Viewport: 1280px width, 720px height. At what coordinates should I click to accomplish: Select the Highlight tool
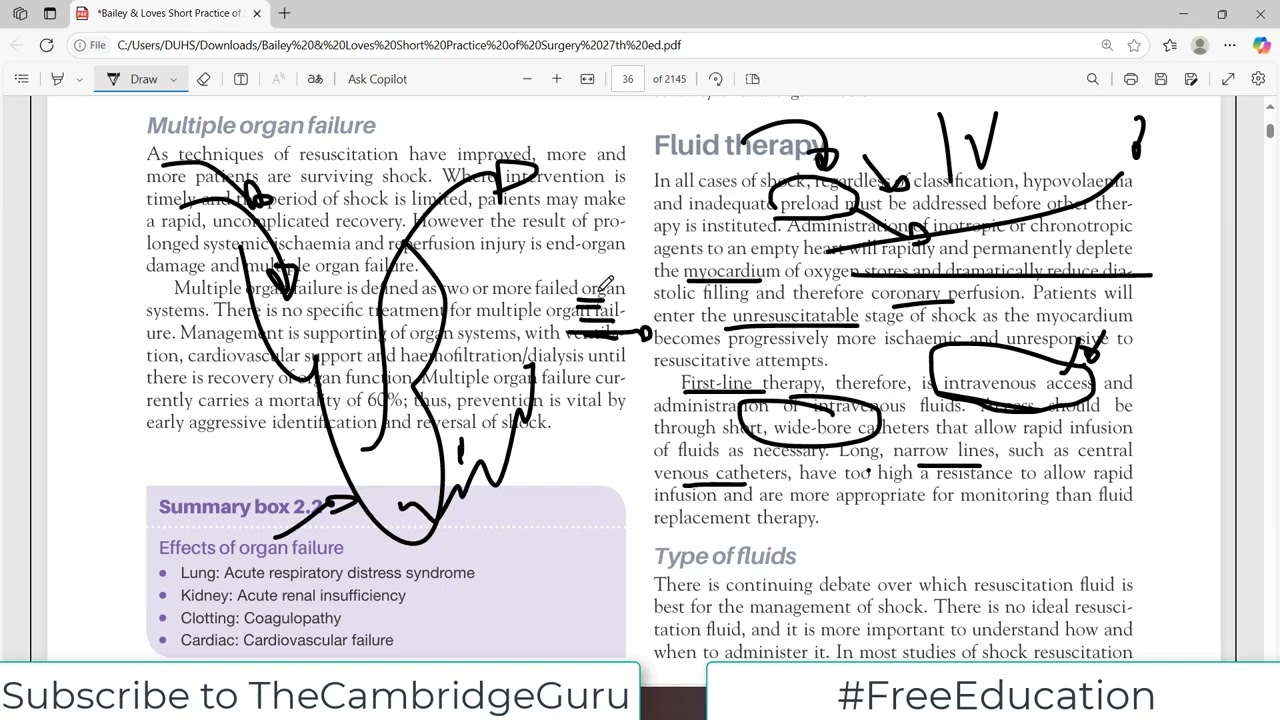click(x=57, y=79)
